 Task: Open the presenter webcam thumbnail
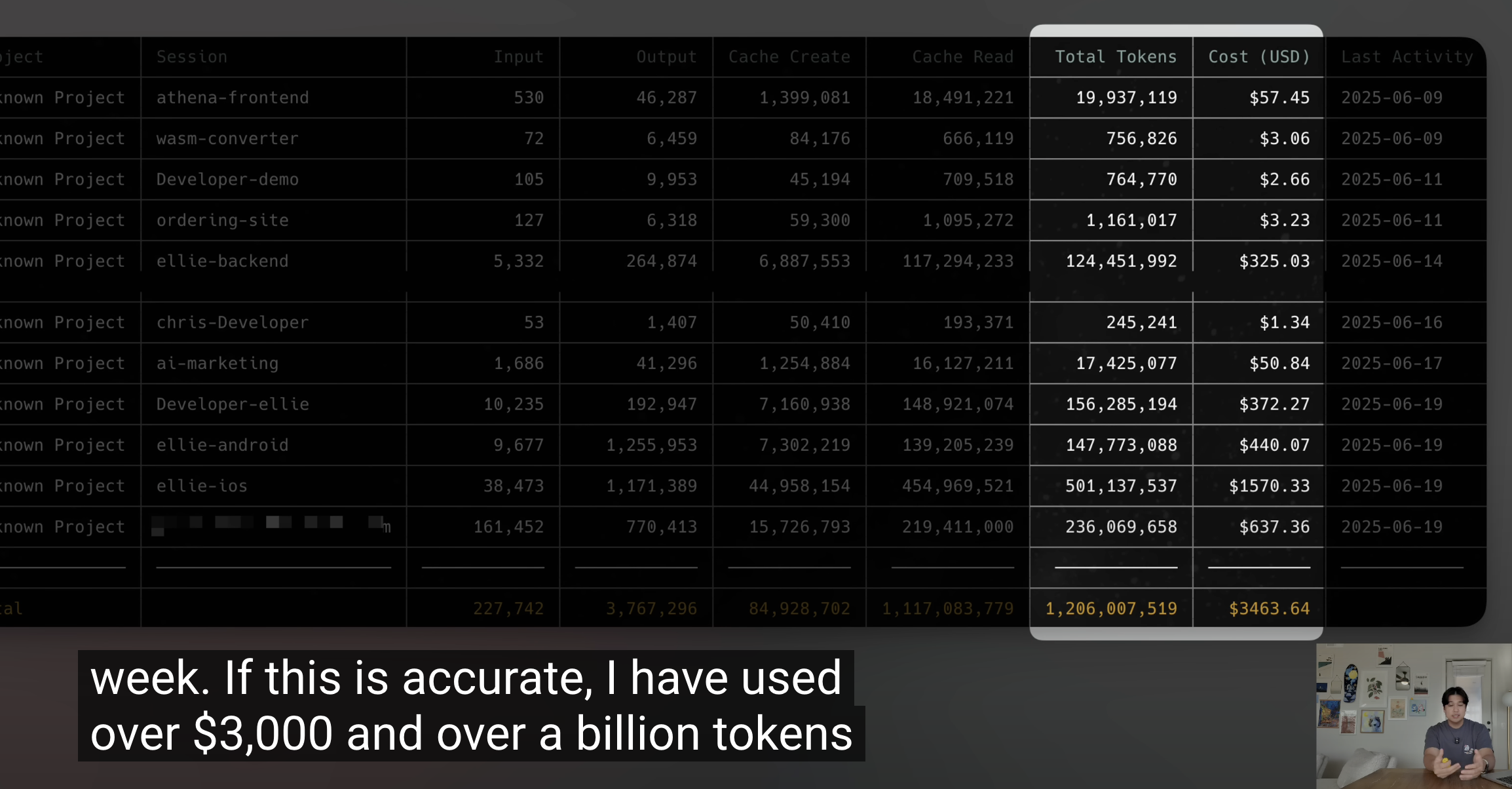coord(1414,716)
